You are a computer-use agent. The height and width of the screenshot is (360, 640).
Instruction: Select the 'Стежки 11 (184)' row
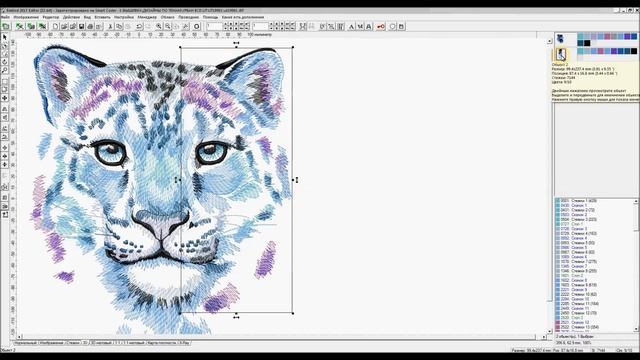pos(595,304)
